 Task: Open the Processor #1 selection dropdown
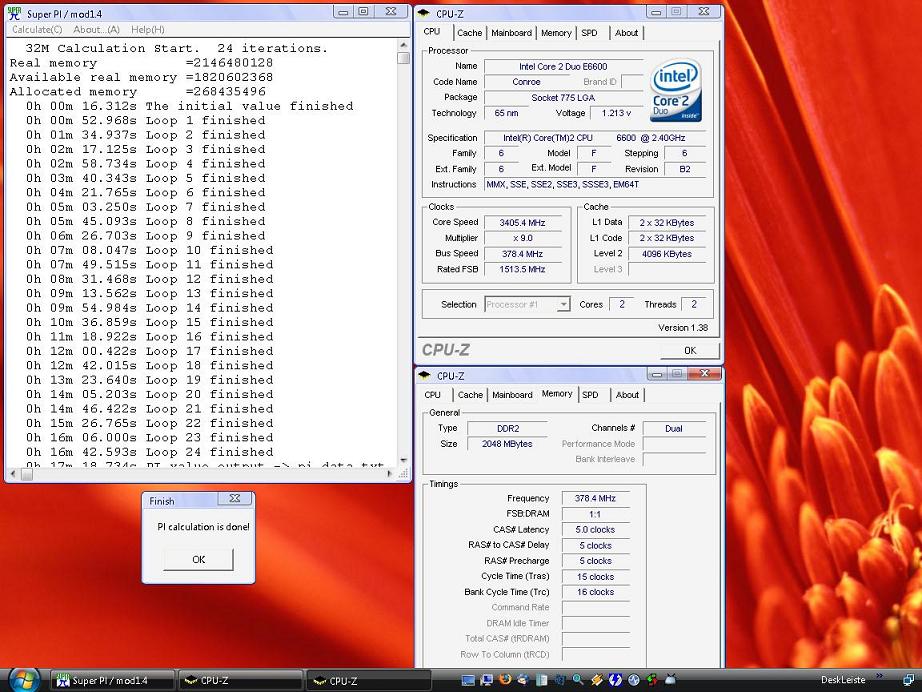pos(564,305)
